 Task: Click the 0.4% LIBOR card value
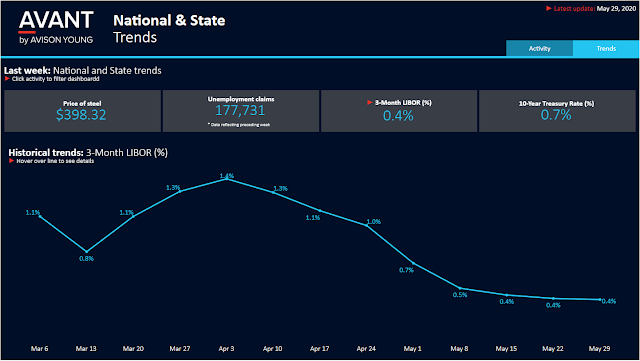(x=398, y=116)
